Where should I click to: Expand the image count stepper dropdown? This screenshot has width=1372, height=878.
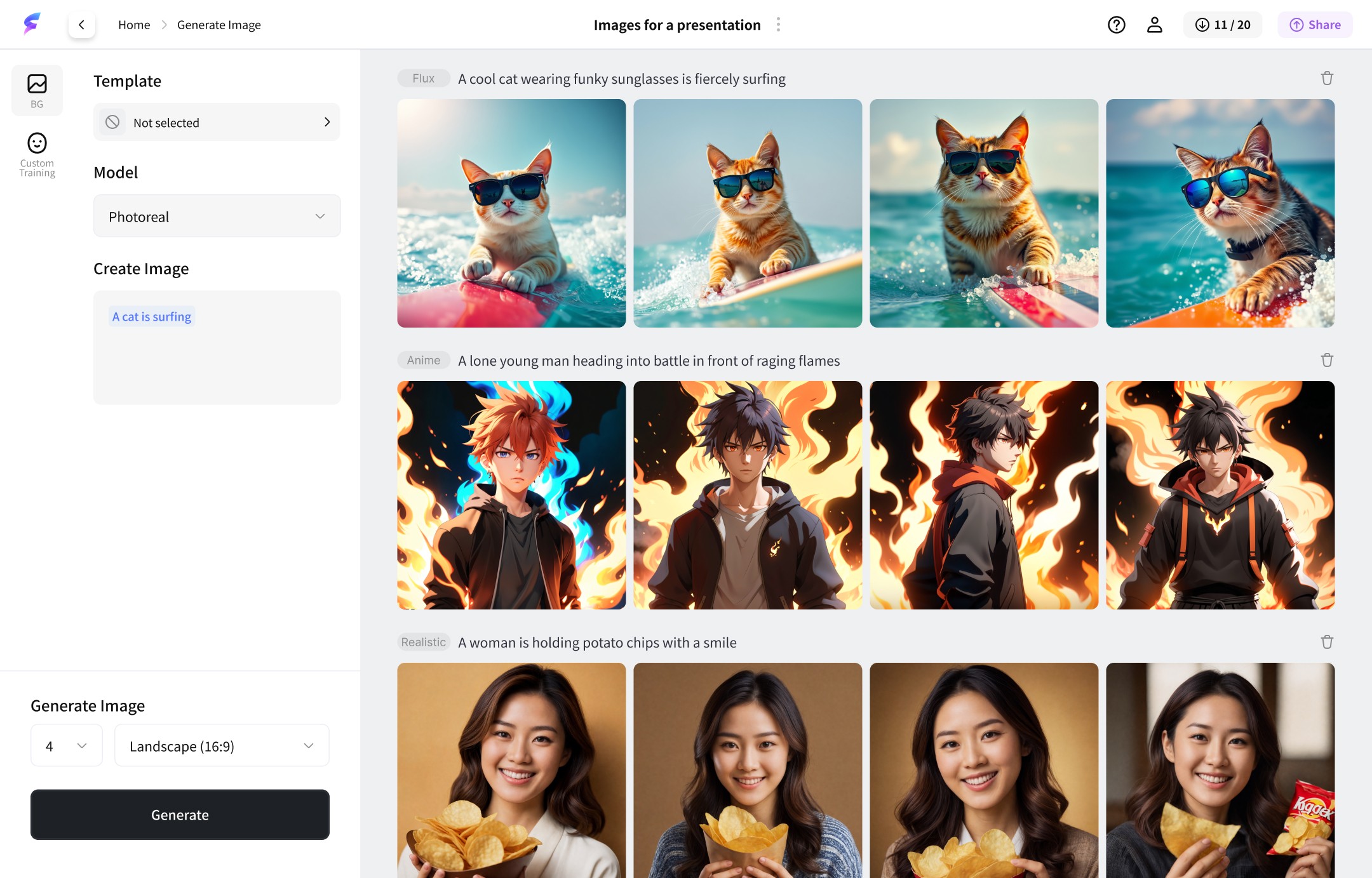pyautogui.click(x=66, y=745)
